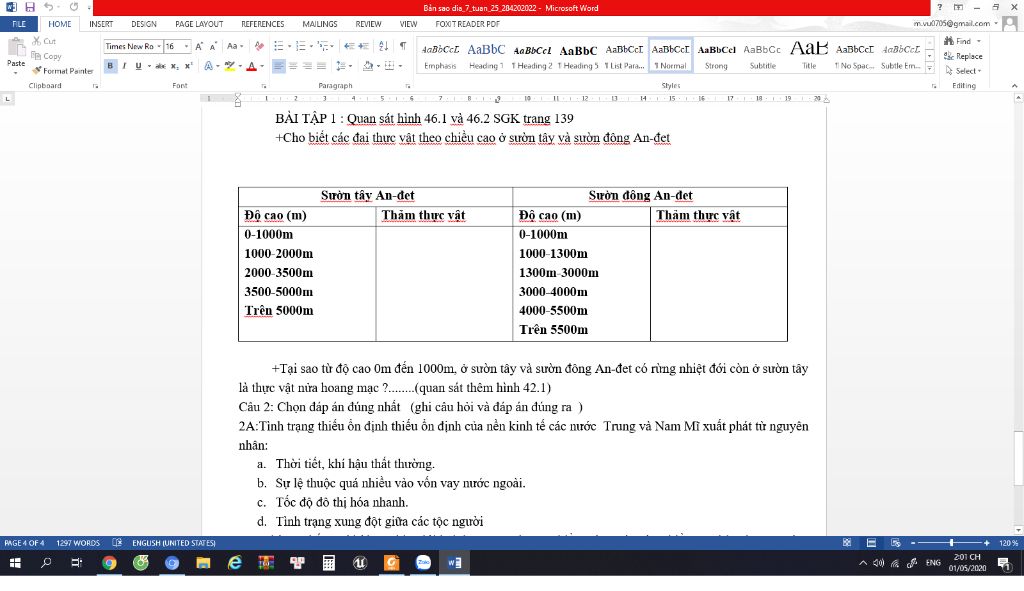
Task: Click the Increase Indent icon
Action: coord(363,46)
